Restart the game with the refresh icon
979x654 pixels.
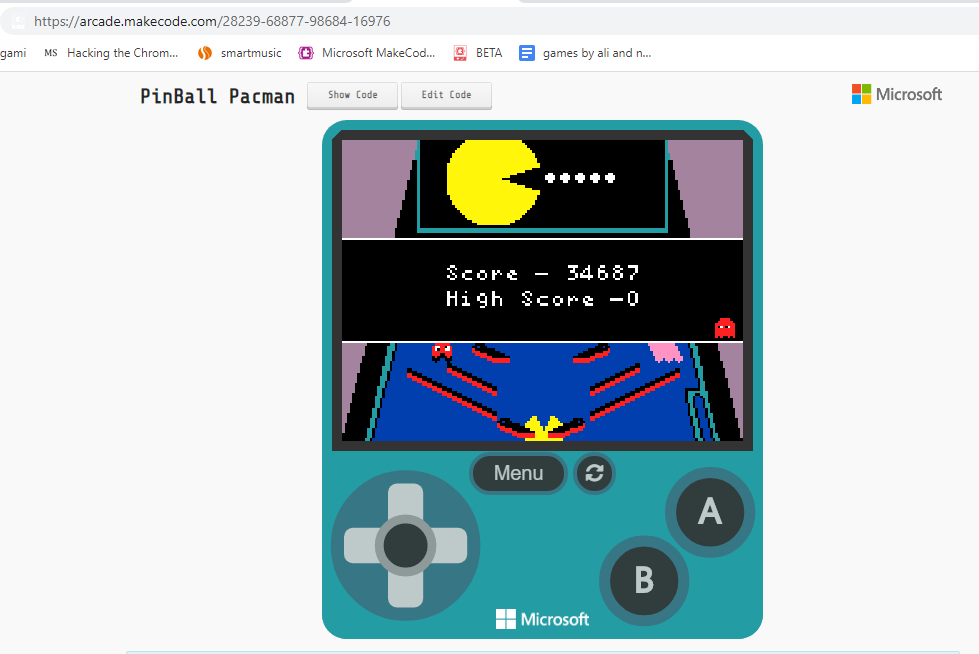pyautogui.click(x=594, y=473)
